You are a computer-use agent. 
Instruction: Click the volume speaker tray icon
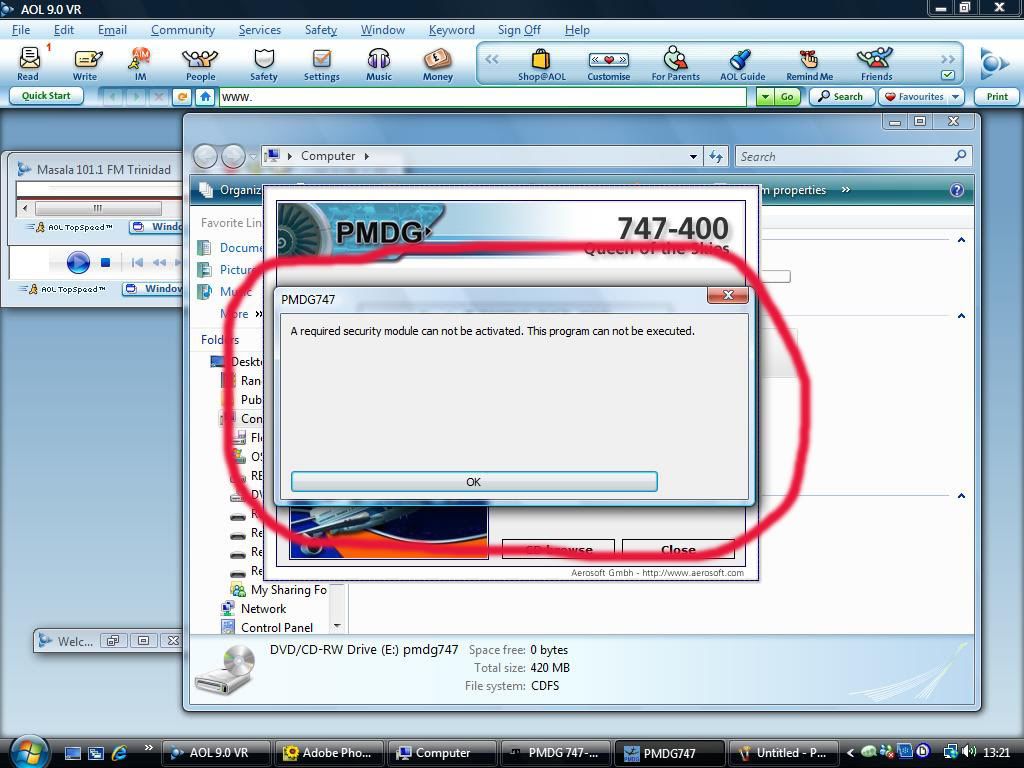[x=969, y=752]
